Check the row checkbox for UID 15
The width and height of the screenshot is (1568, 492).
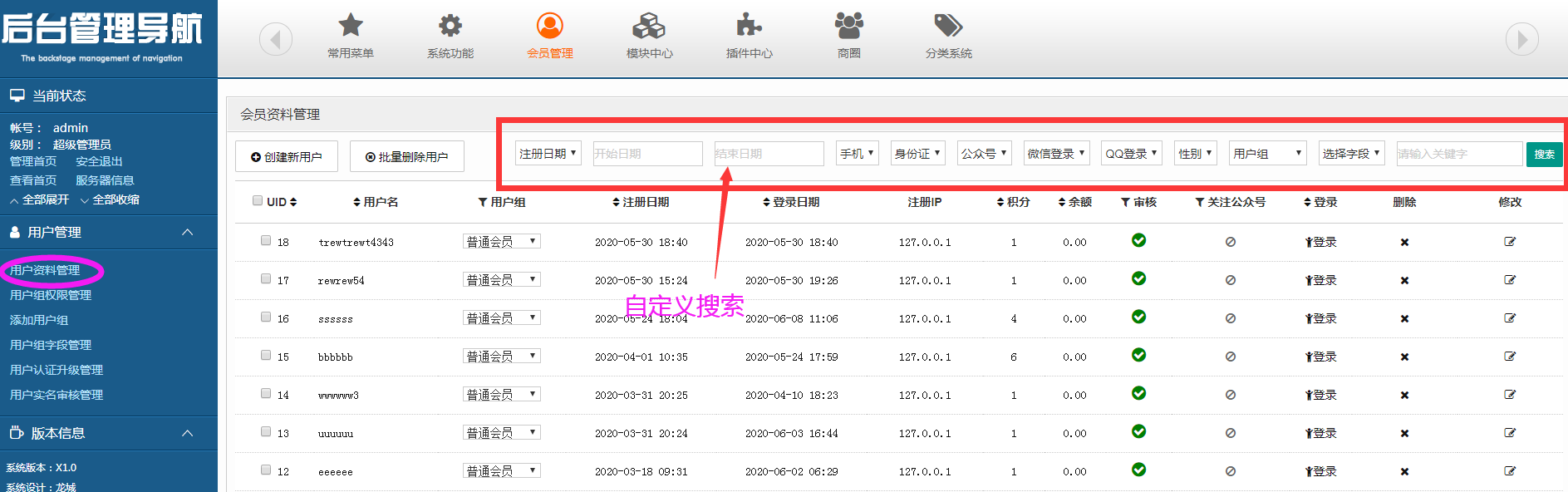(x=266, y=356)
